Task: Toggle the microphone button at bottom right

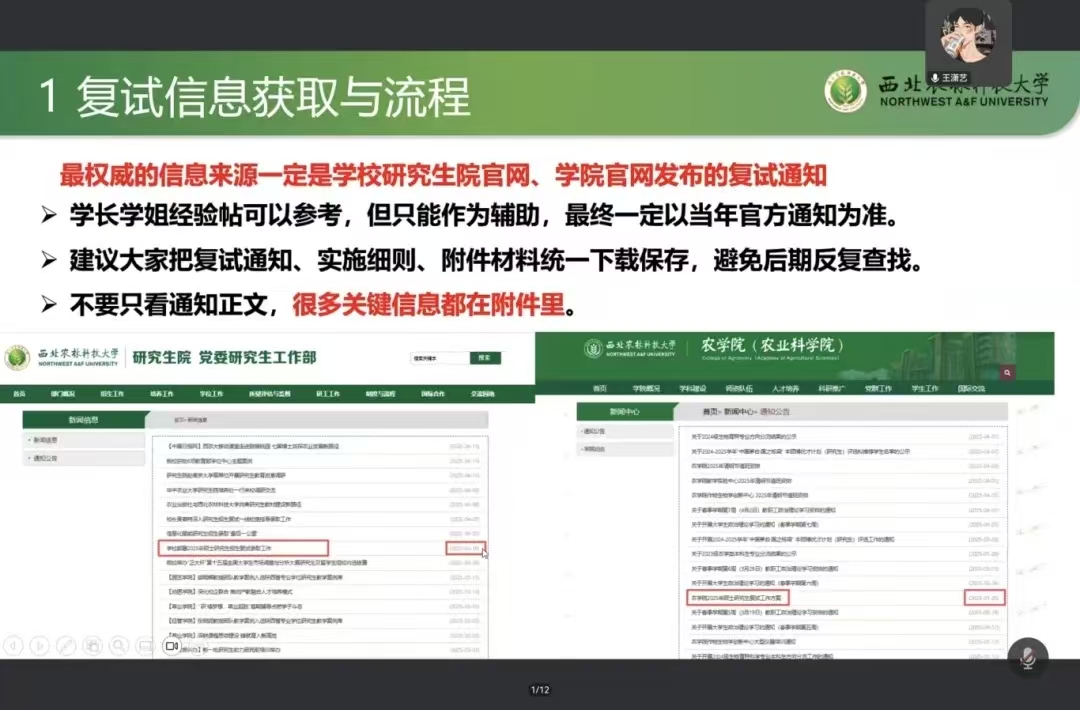Action: [x=1027, y=657]
